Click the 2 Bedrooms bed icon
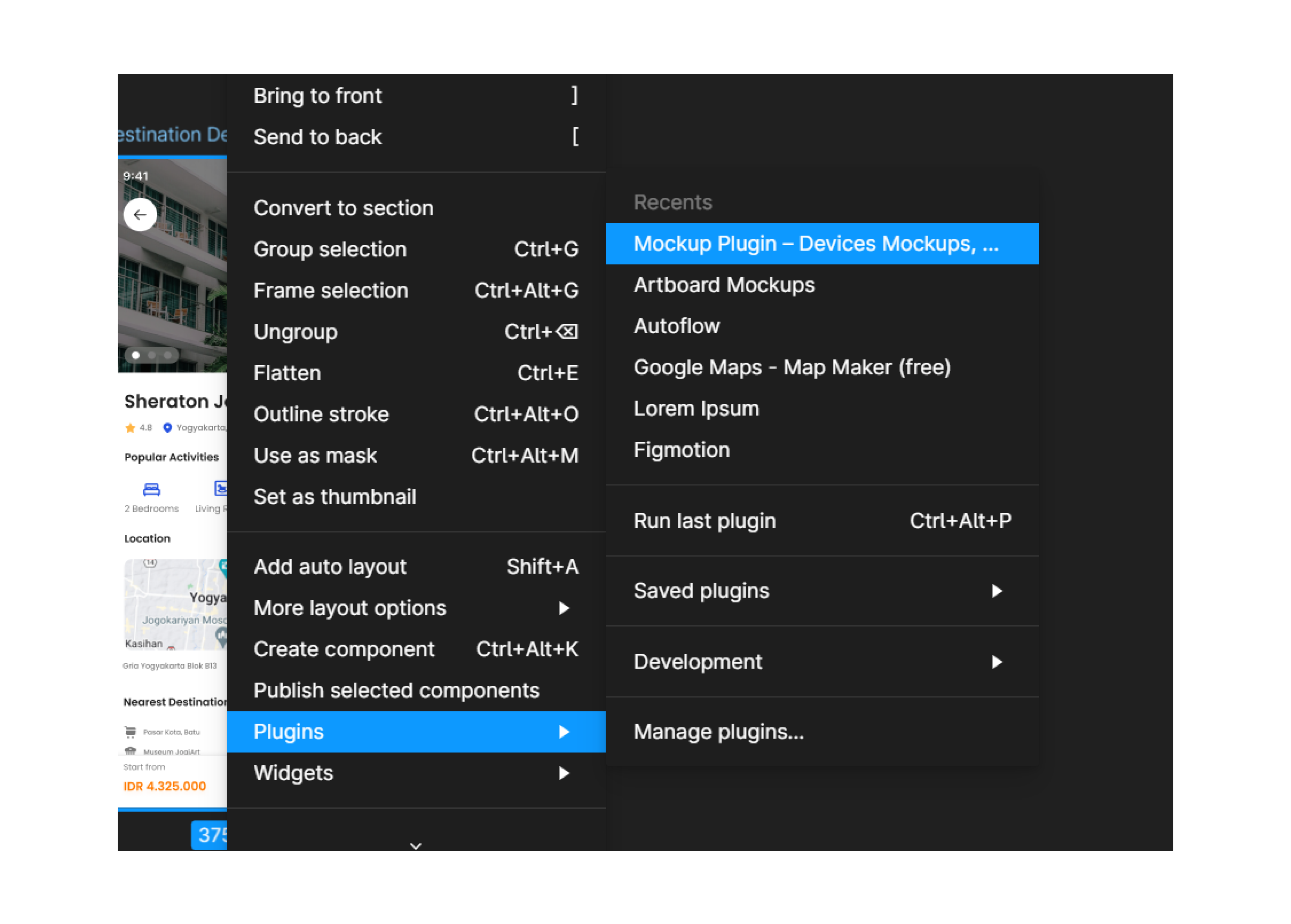The width and height of the screenshot is (1291, 924). pos(151,489)
